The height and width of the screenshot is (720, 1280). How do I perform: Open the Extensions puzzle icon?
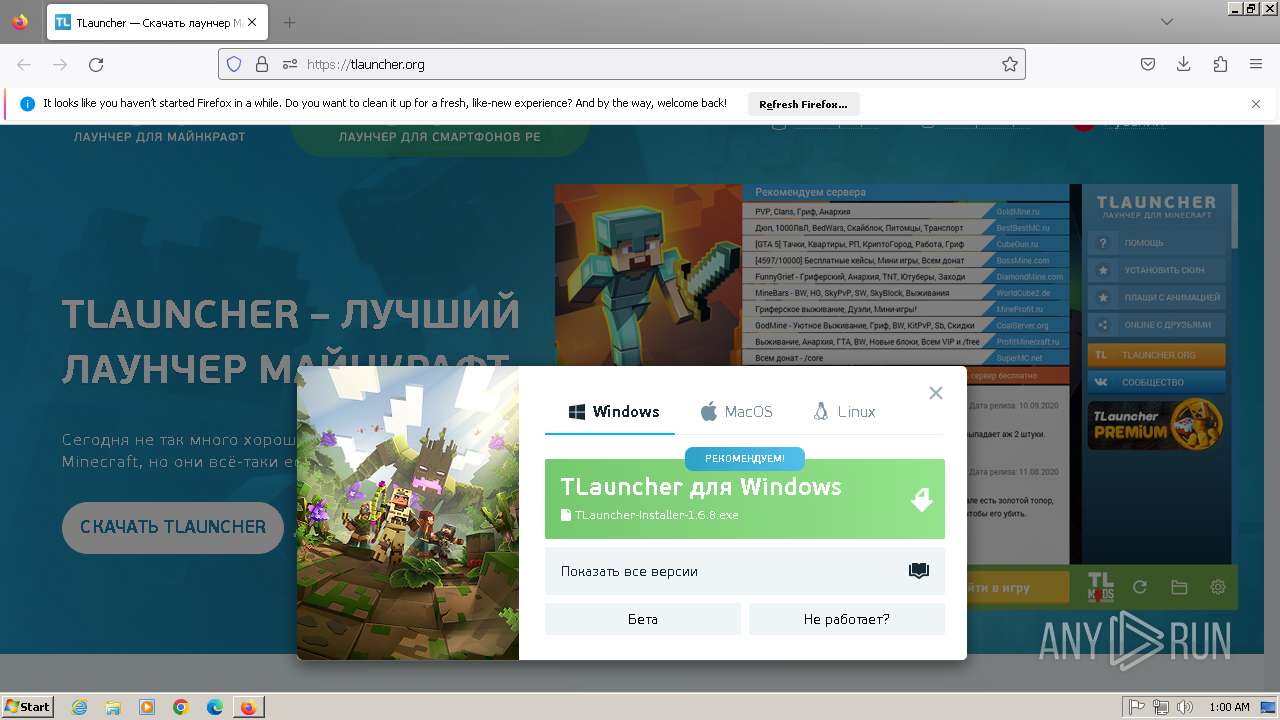click(x=1220, y=64)
